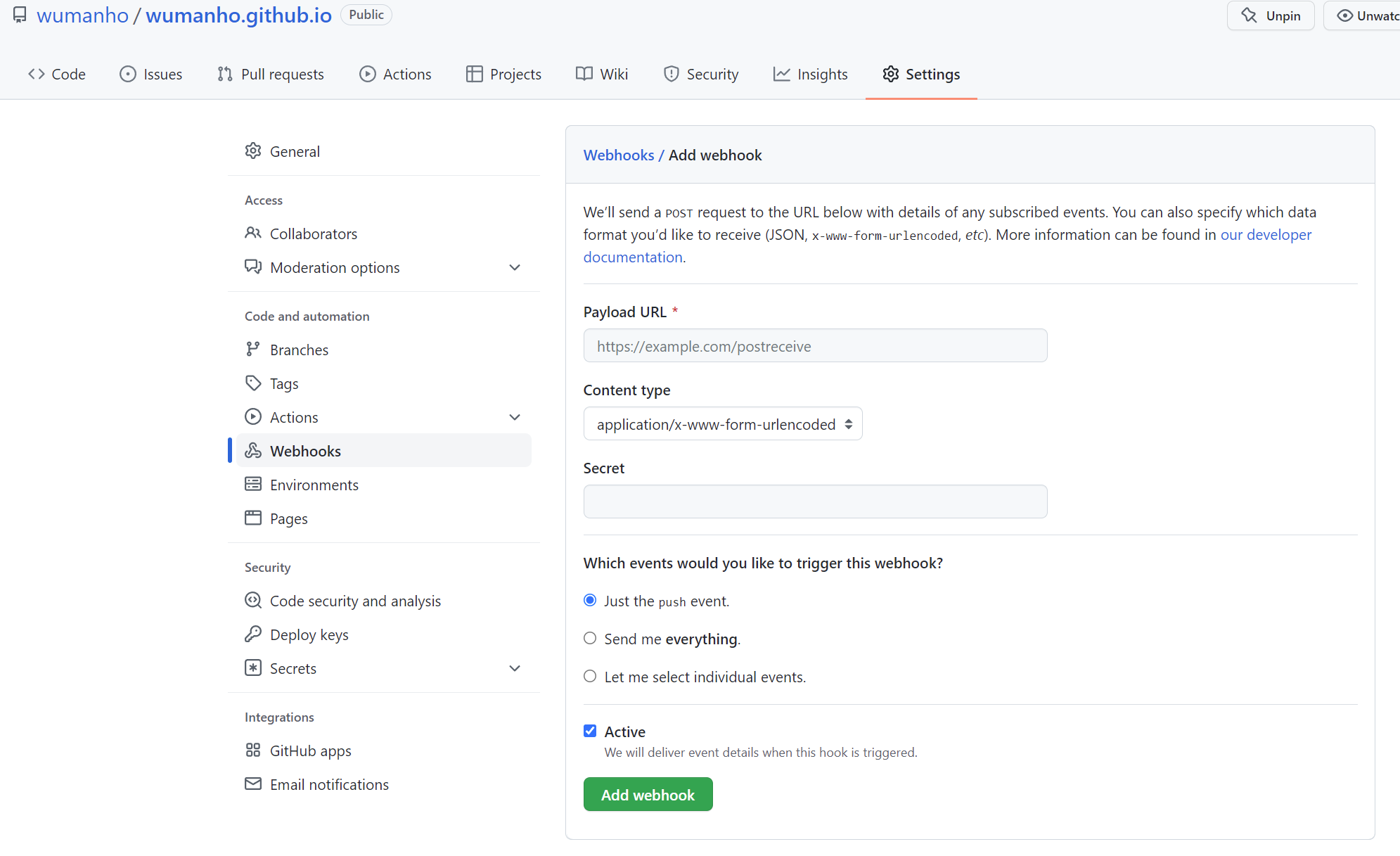The image size is (1400, 856).
Task: Click the Webhooks icon in sidebar
Action: 253,451
